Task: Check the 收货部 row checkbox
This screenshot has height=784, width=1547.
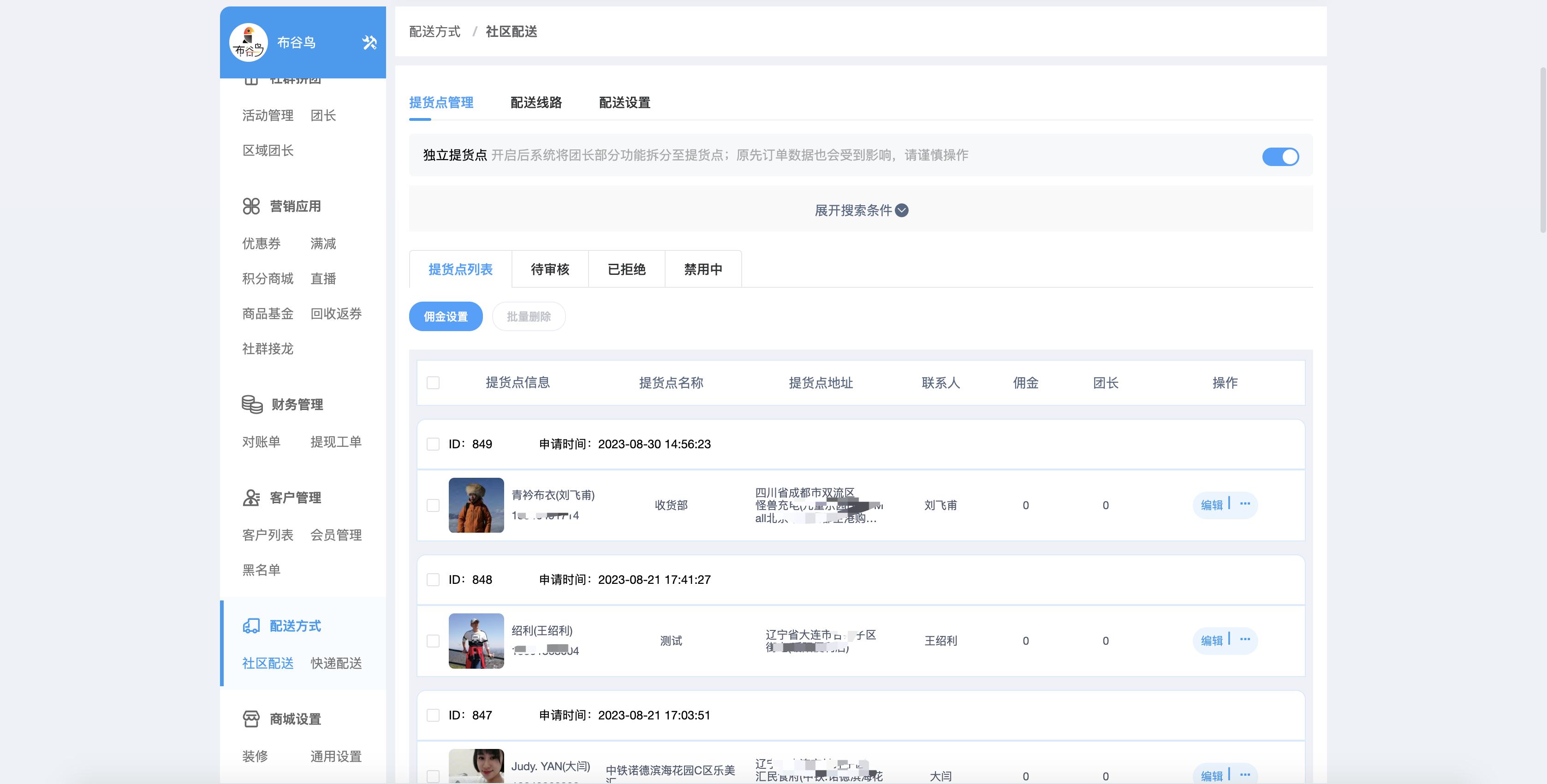Action: [433, 505]
